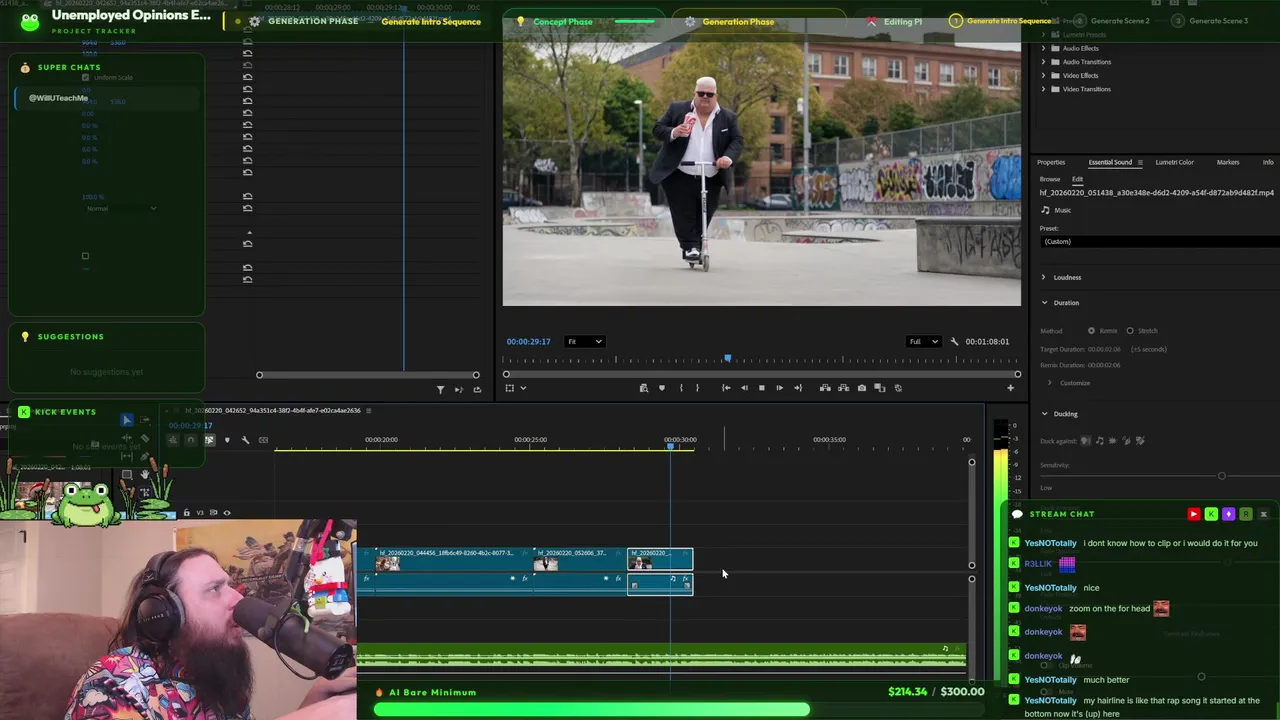Select the Hand tool in Tools panel

145,474
